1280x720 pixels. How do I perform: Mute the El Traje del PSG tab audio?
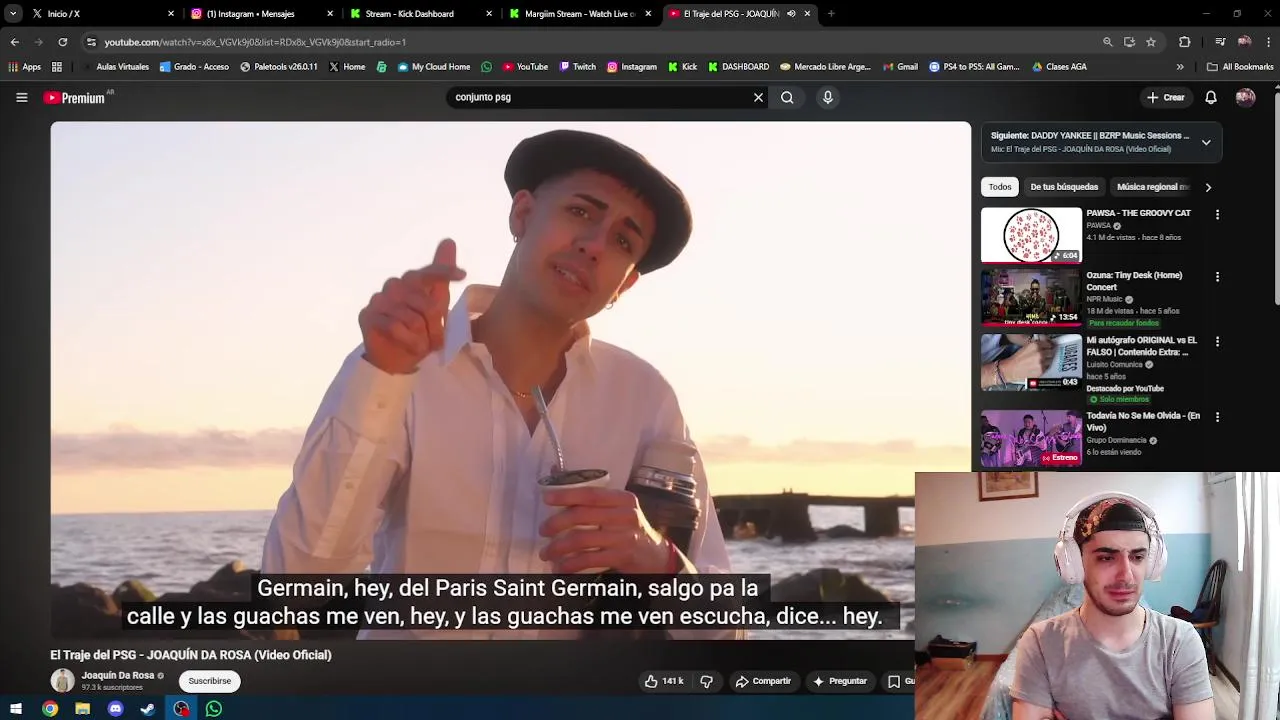[791, 14]
